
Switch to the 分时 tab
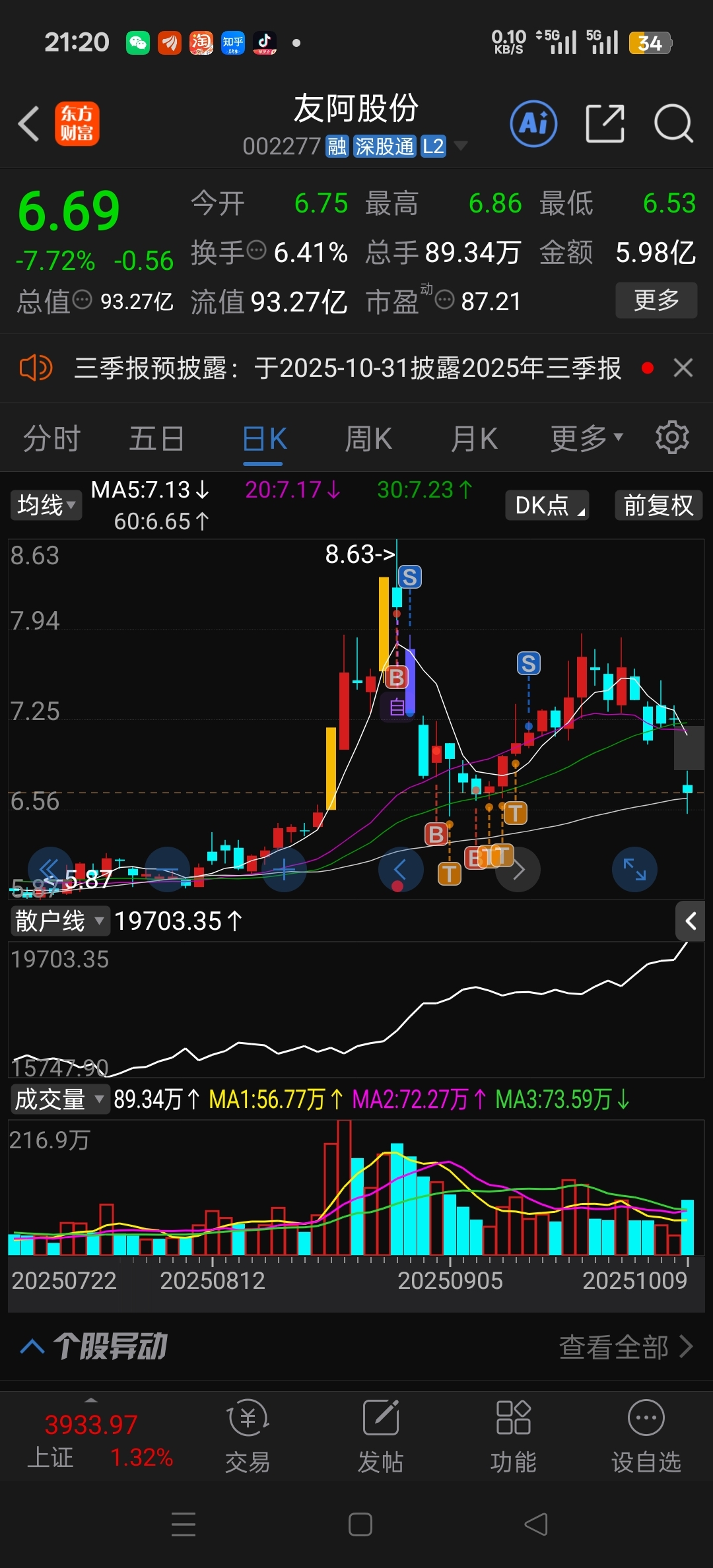click(51, 438)
